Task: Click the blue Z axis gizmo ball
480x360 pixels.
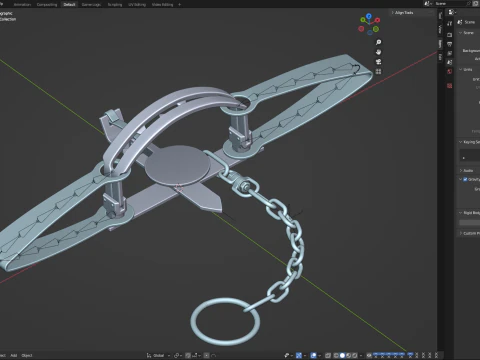Action: 369,16
